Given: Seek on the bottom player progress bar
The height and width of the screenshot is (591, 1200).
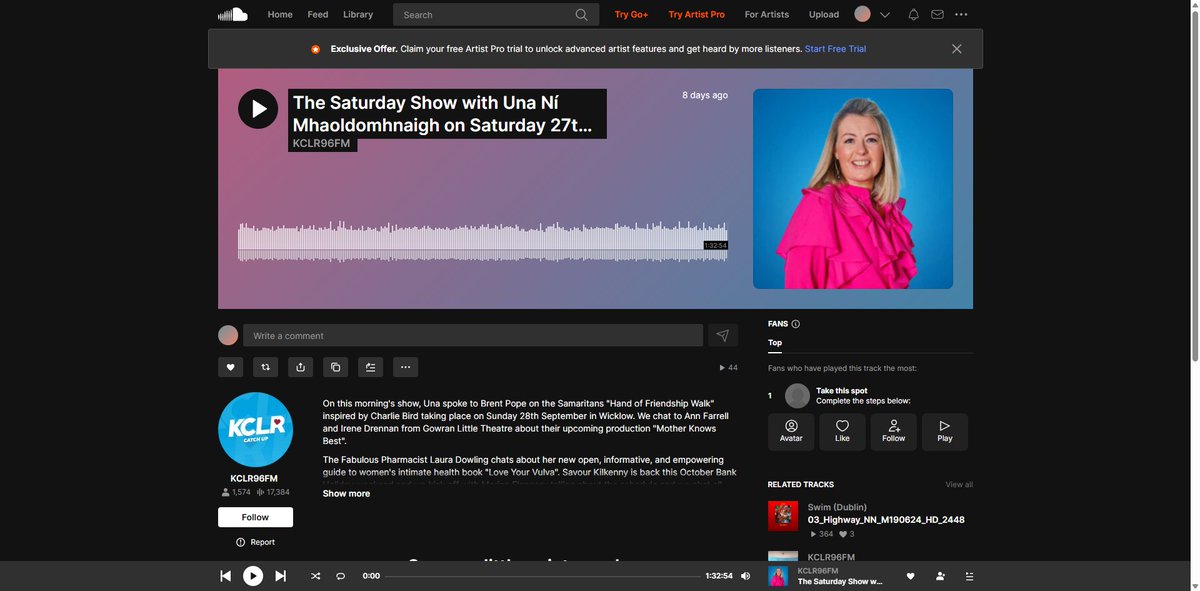Looking at the screenshot, I should 543,576.
